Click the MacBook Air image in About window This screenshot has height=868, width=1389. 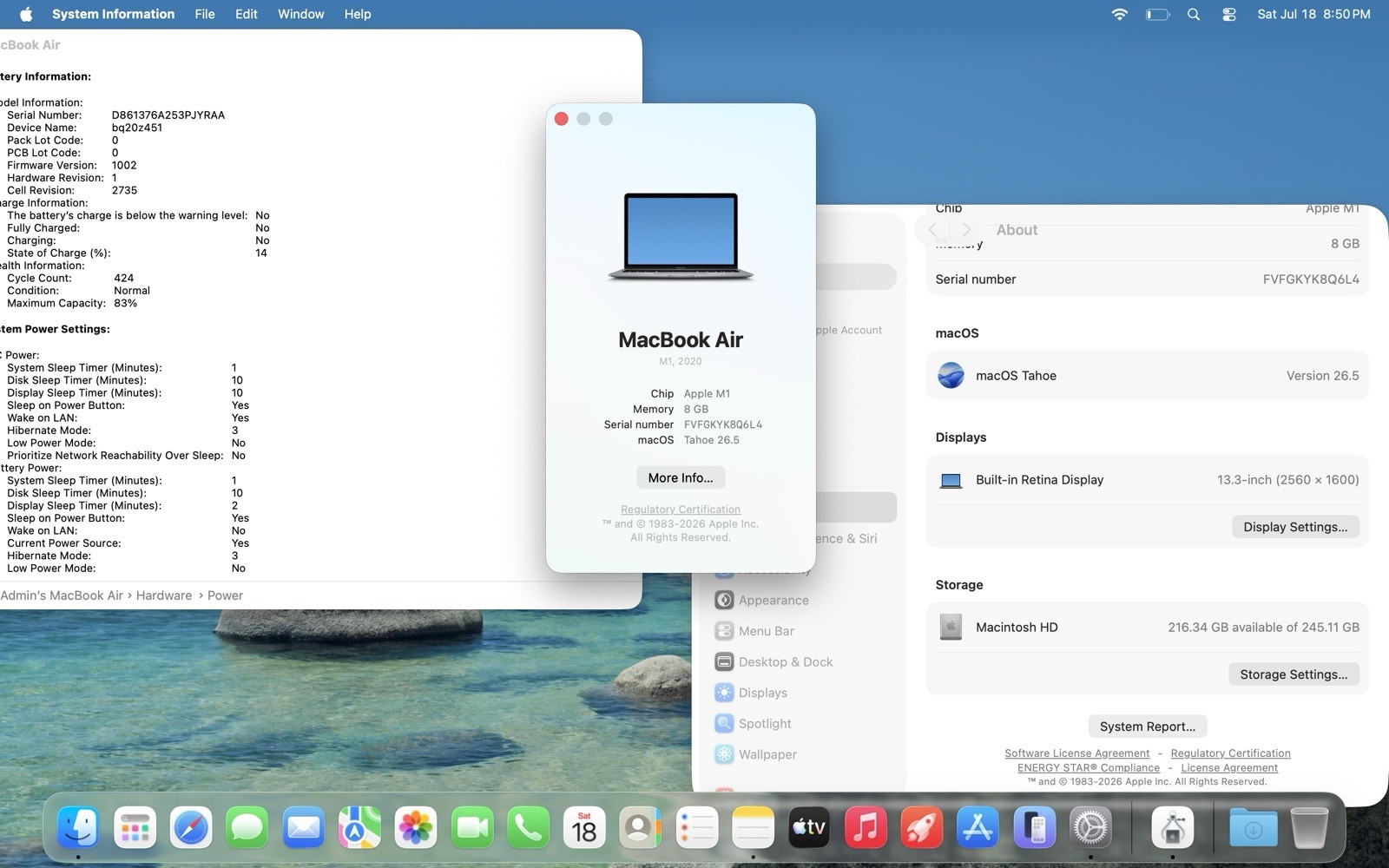[x=681, y=236]
